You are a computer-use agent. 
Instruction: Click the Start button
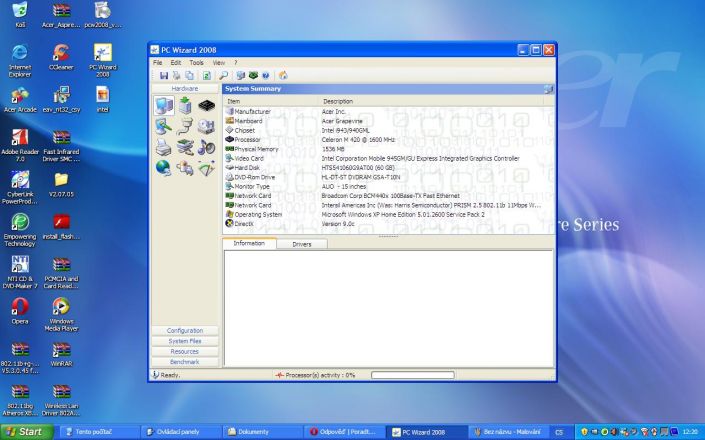click(26, 432)
